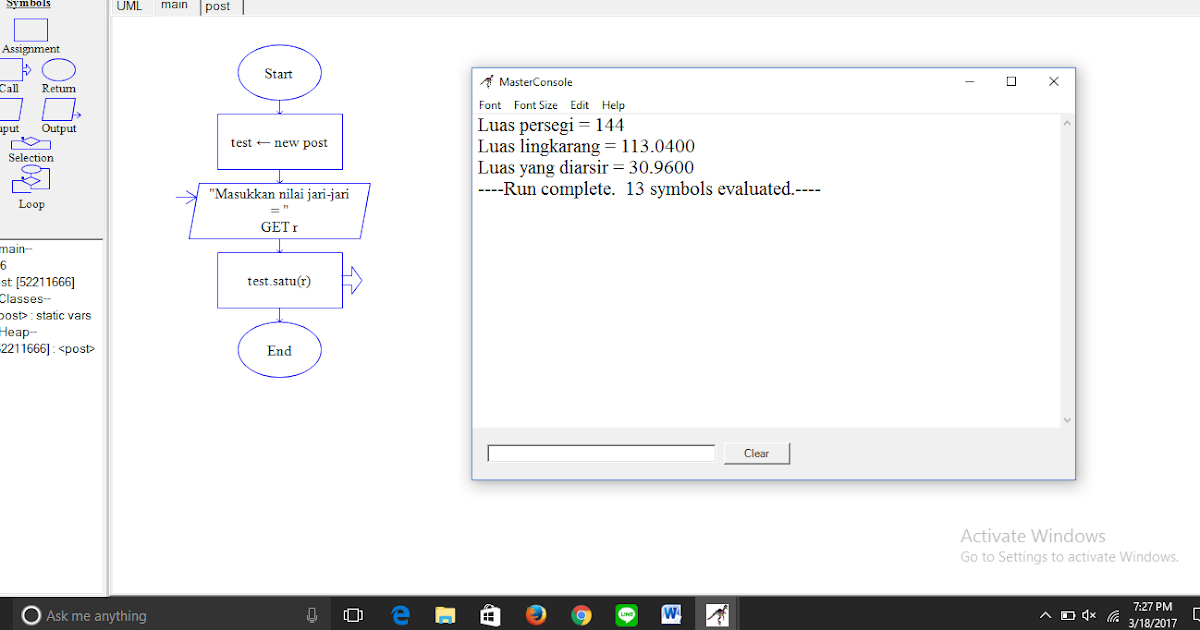The width and height of the screenshot is (1200, 630).
Task: Maximize the MasterConsole window
Action: pyautogui.click(x=1011, y=82)
